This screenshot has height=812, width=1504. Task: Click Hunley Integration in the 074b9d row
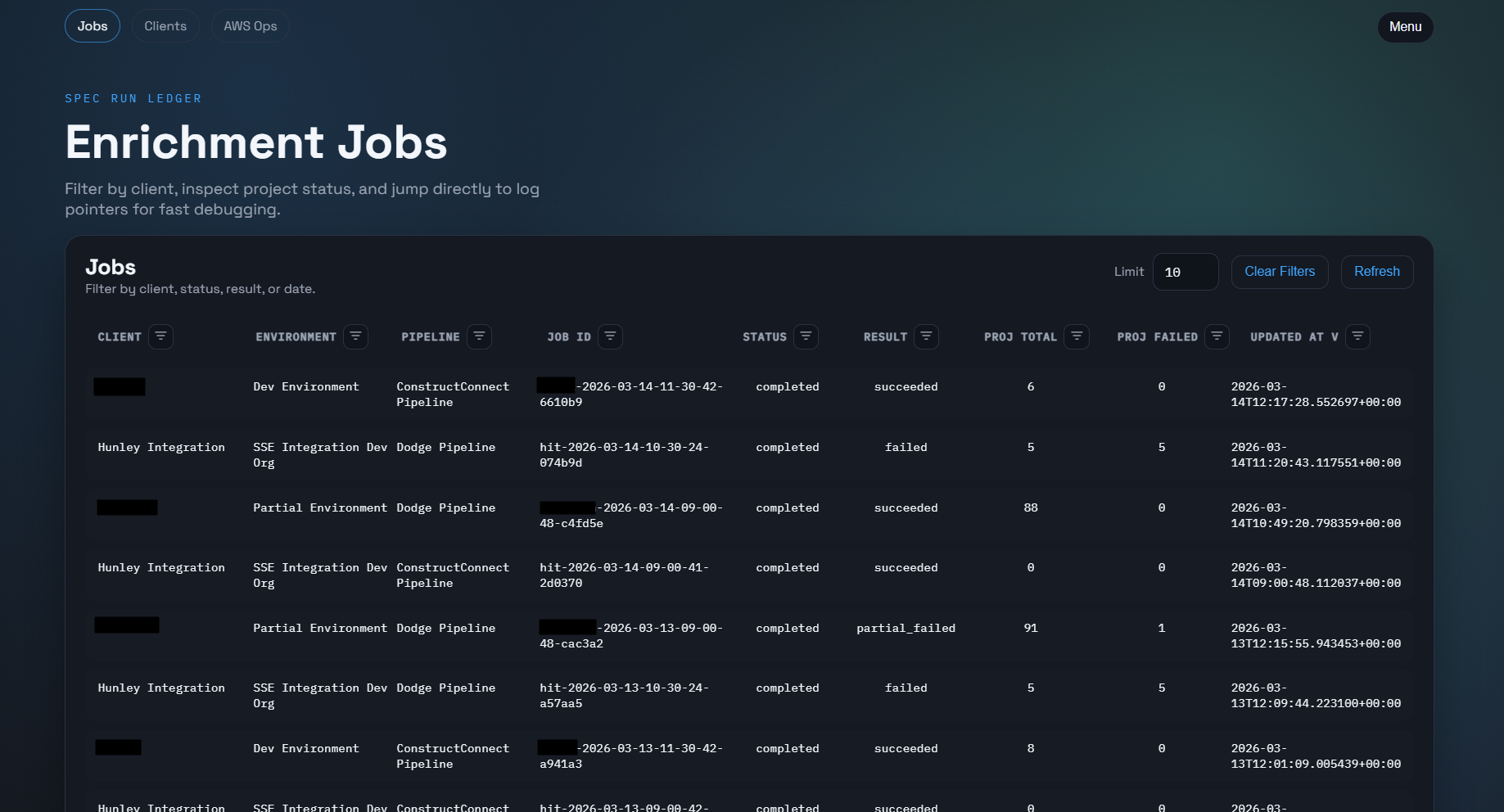coord(161,447)
